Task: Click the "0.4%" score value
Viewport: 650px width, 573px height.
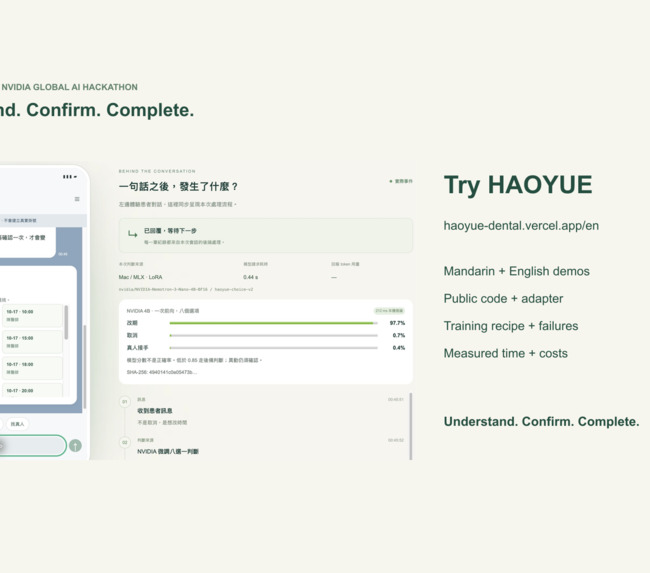Action: (399, 348)
